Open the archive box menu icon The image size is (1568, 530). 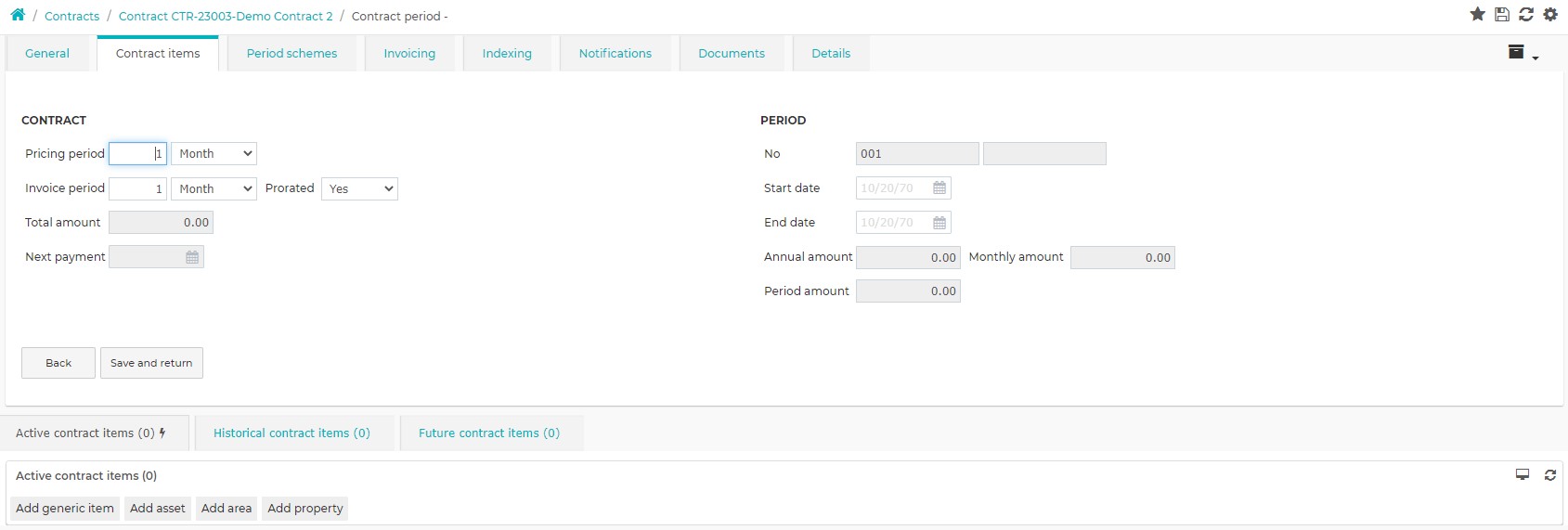click(1516, 52)
